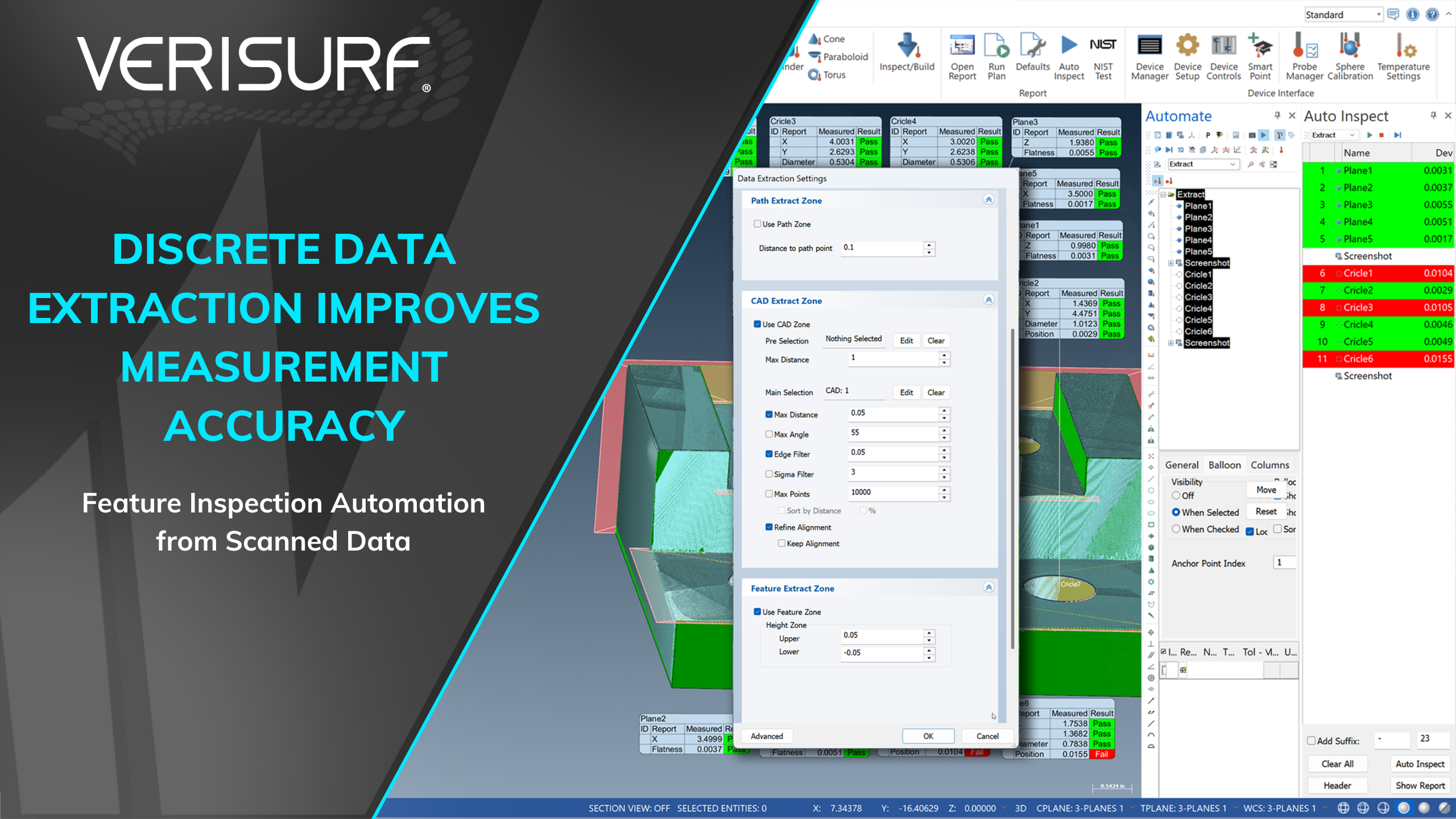Edit the Main Selection

pyautogui.click(x=907, y=392)
